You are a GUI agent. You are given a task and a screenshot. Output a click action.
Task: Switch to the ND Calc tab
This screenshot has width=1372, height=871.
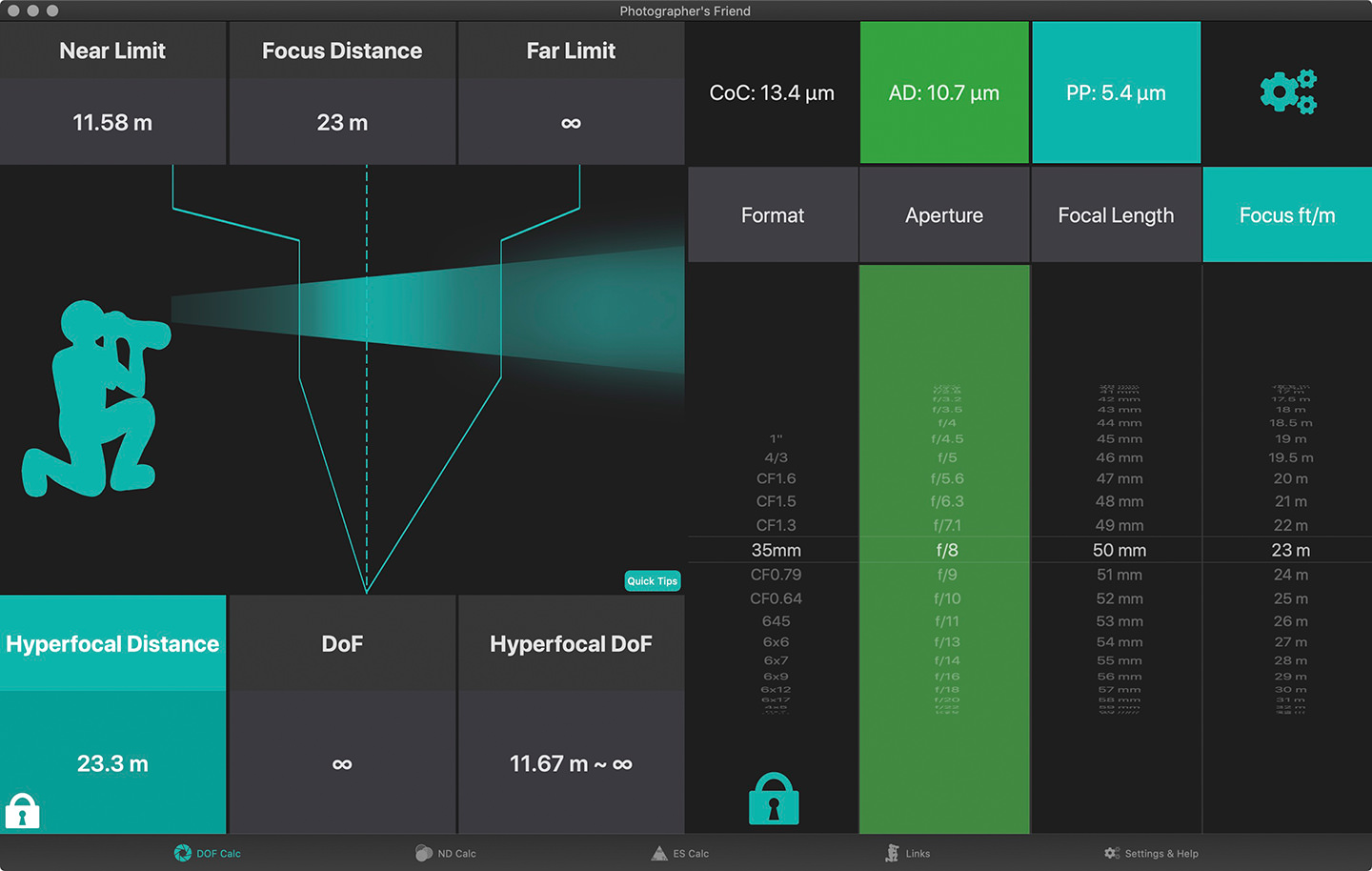(x=446, y=853)
